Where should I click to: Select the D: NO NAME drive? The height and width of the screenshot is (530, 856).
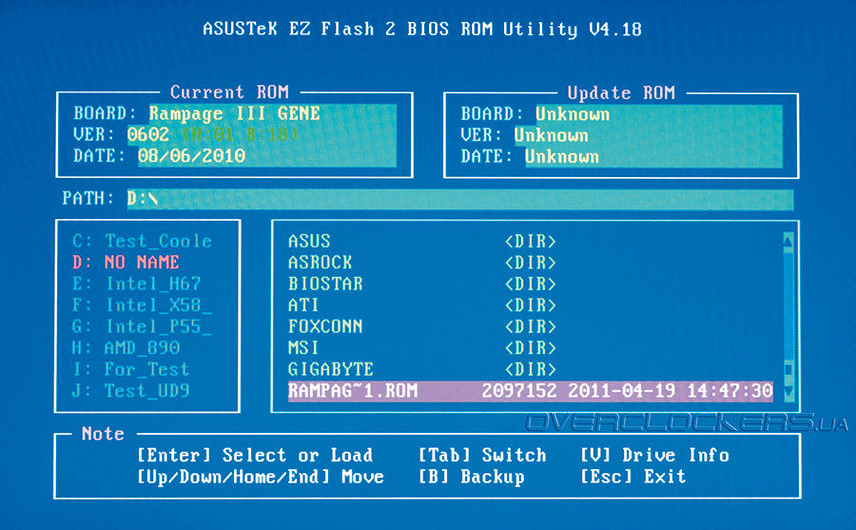tap(126, 262)
